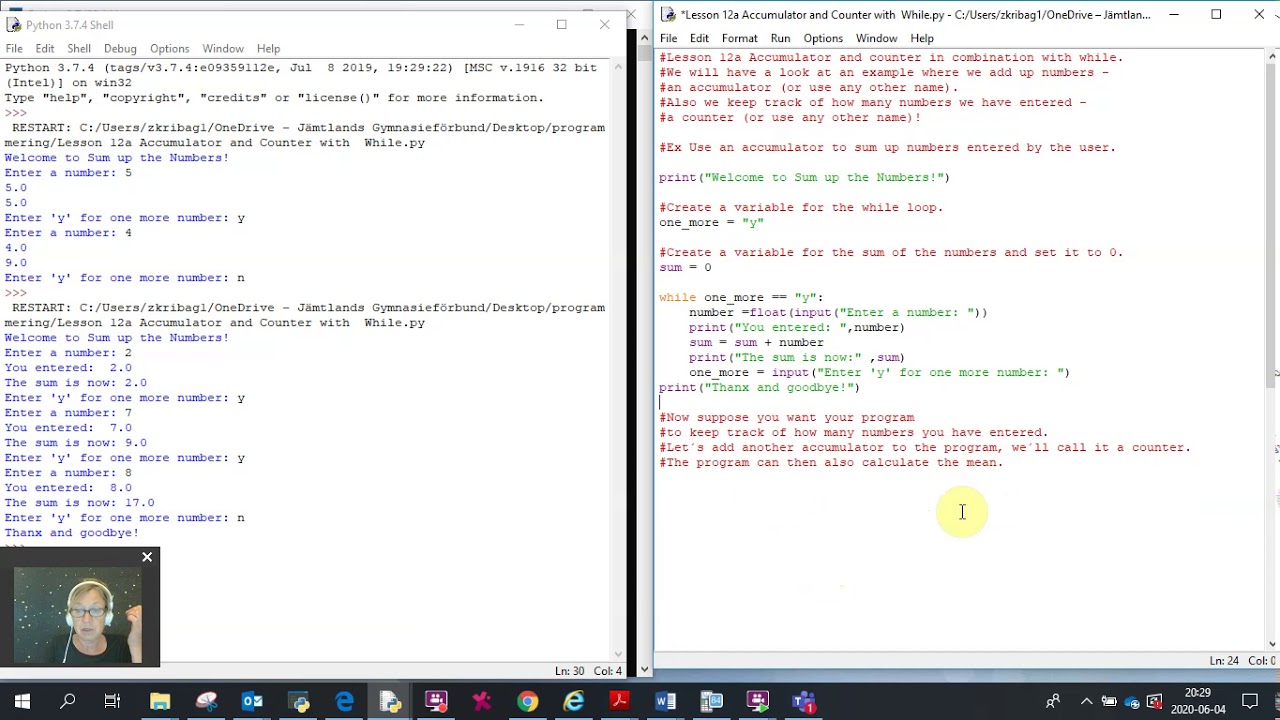
Task: Open Edit menu in Lesson 12a editor
Action: coord(699,38)
